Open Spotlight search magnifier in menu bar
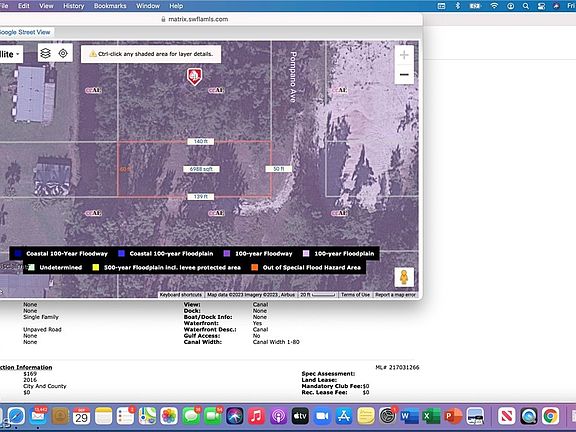Image resolution: width=576 pixels, height=432 pixels. click(x=526, y=6)
